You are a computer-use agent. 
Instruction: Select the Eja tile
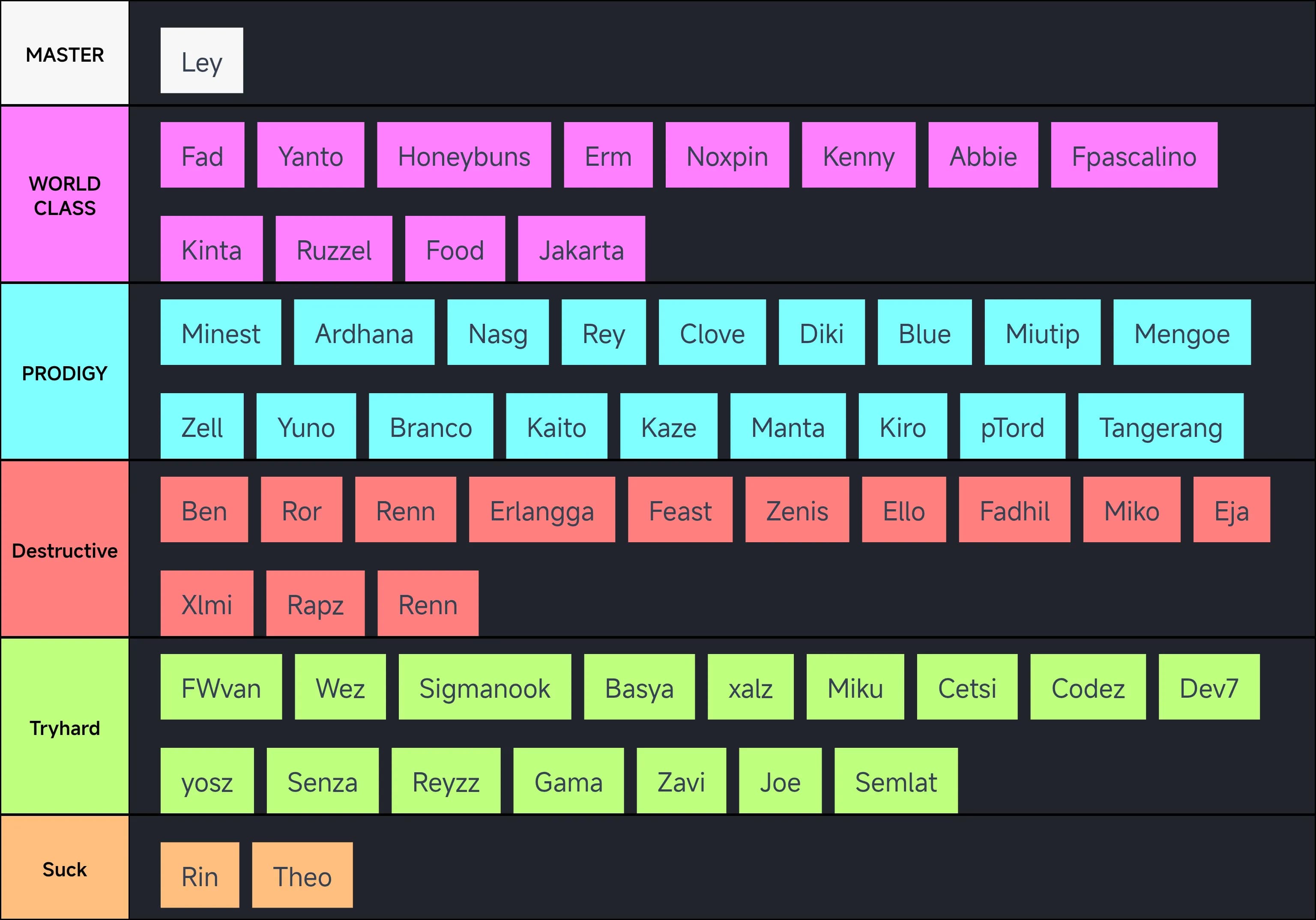[x=1231, y=510]
